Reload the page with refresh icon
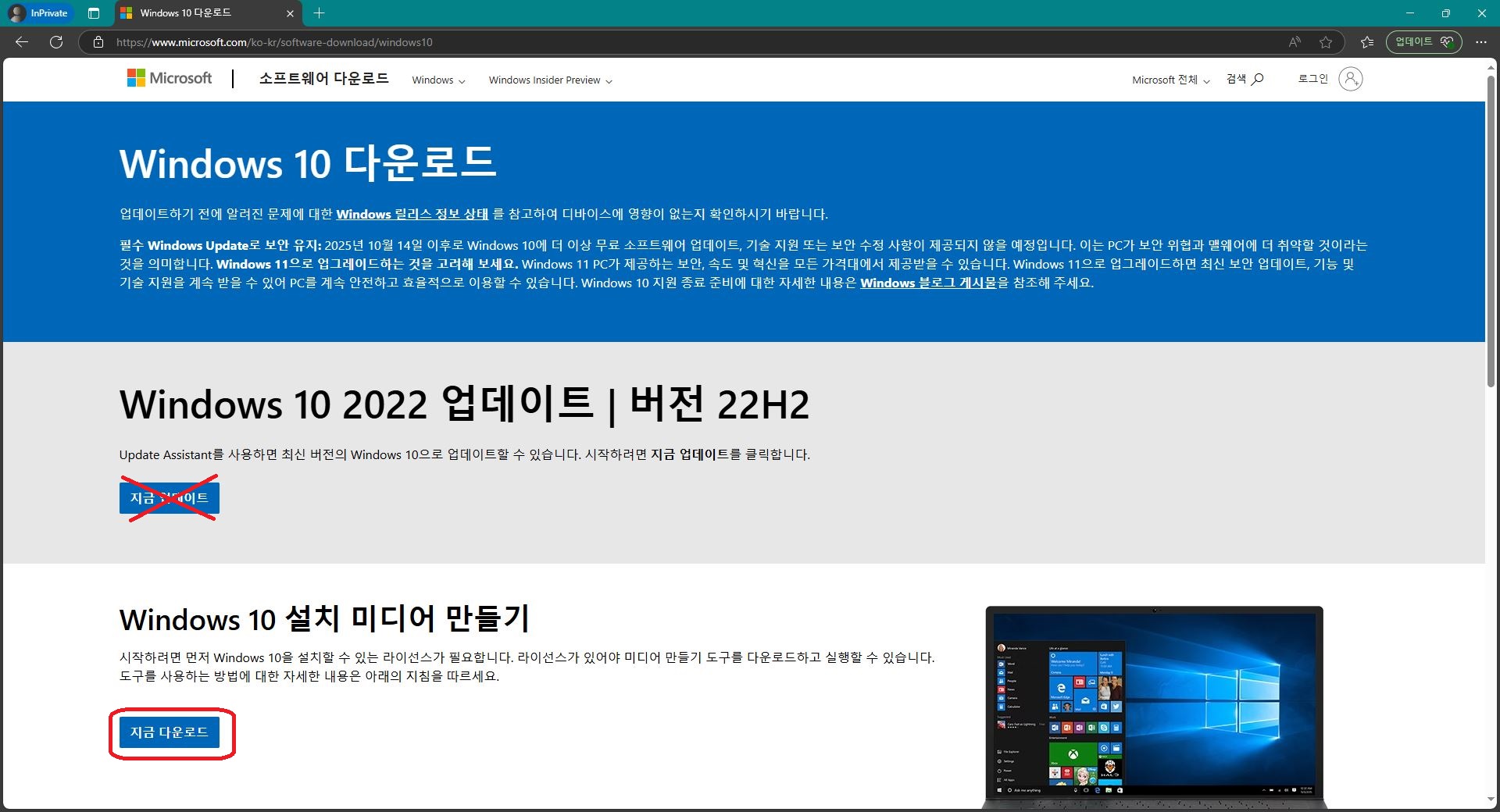This screenshot has height=812, width=1500. (56, 42)
